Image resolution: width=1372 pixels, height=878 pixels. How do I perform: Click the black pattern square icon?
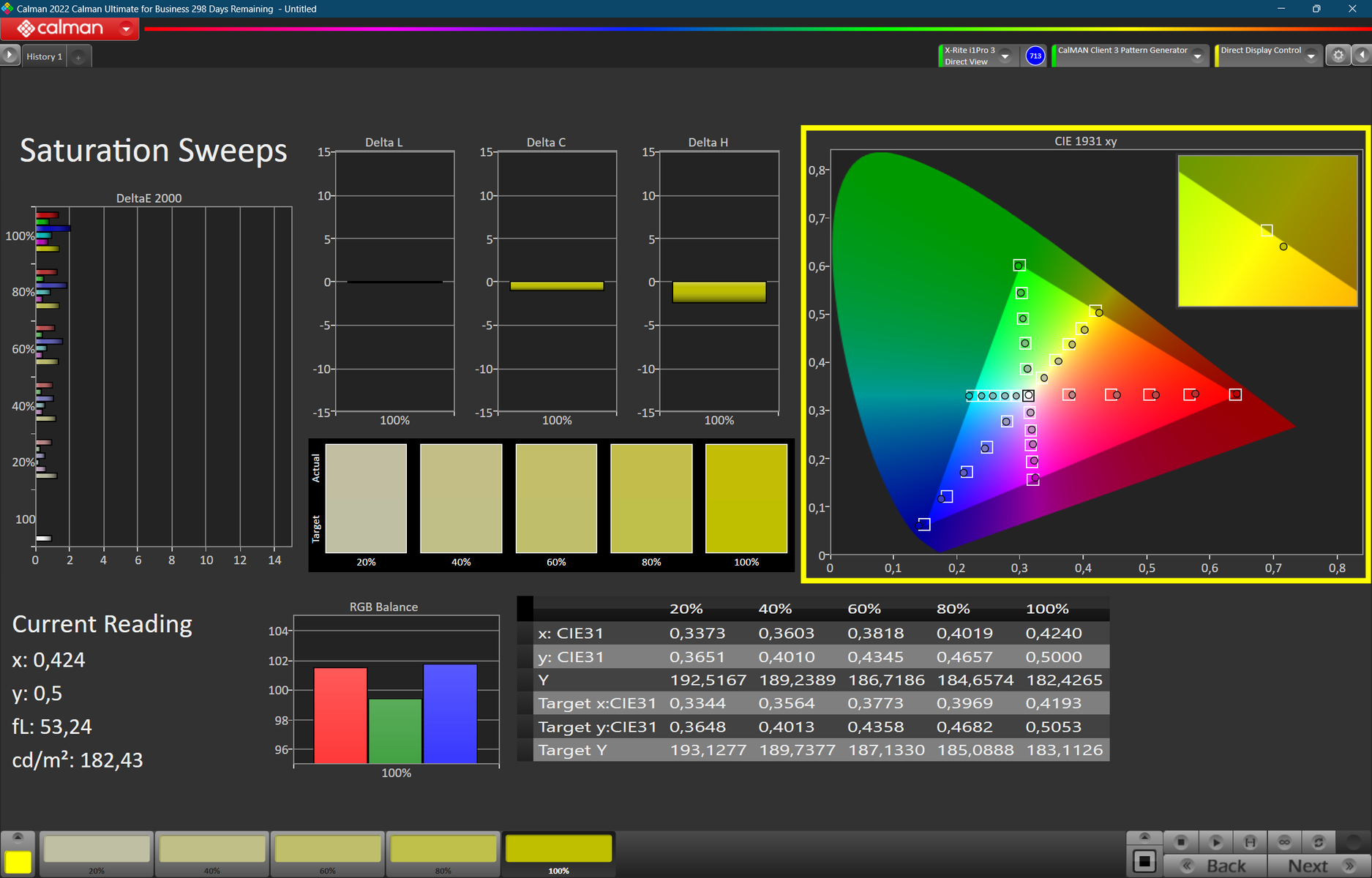pyautogui.click(x=1144, y=861)
